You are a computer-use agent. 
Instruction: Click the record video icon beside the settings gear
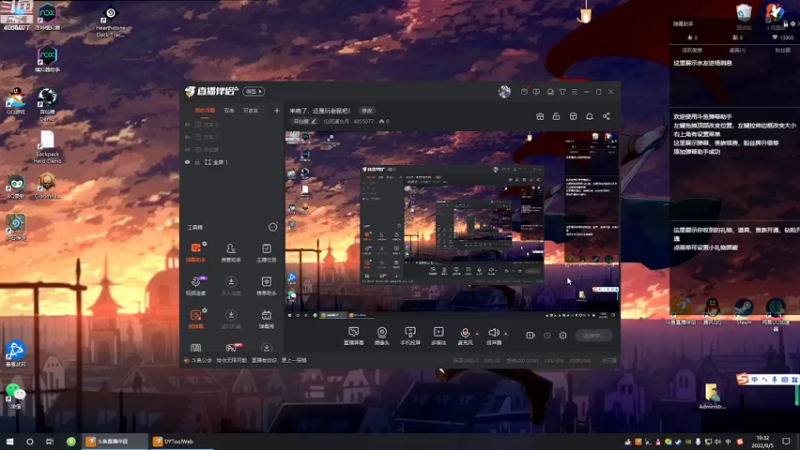[530, 335]
